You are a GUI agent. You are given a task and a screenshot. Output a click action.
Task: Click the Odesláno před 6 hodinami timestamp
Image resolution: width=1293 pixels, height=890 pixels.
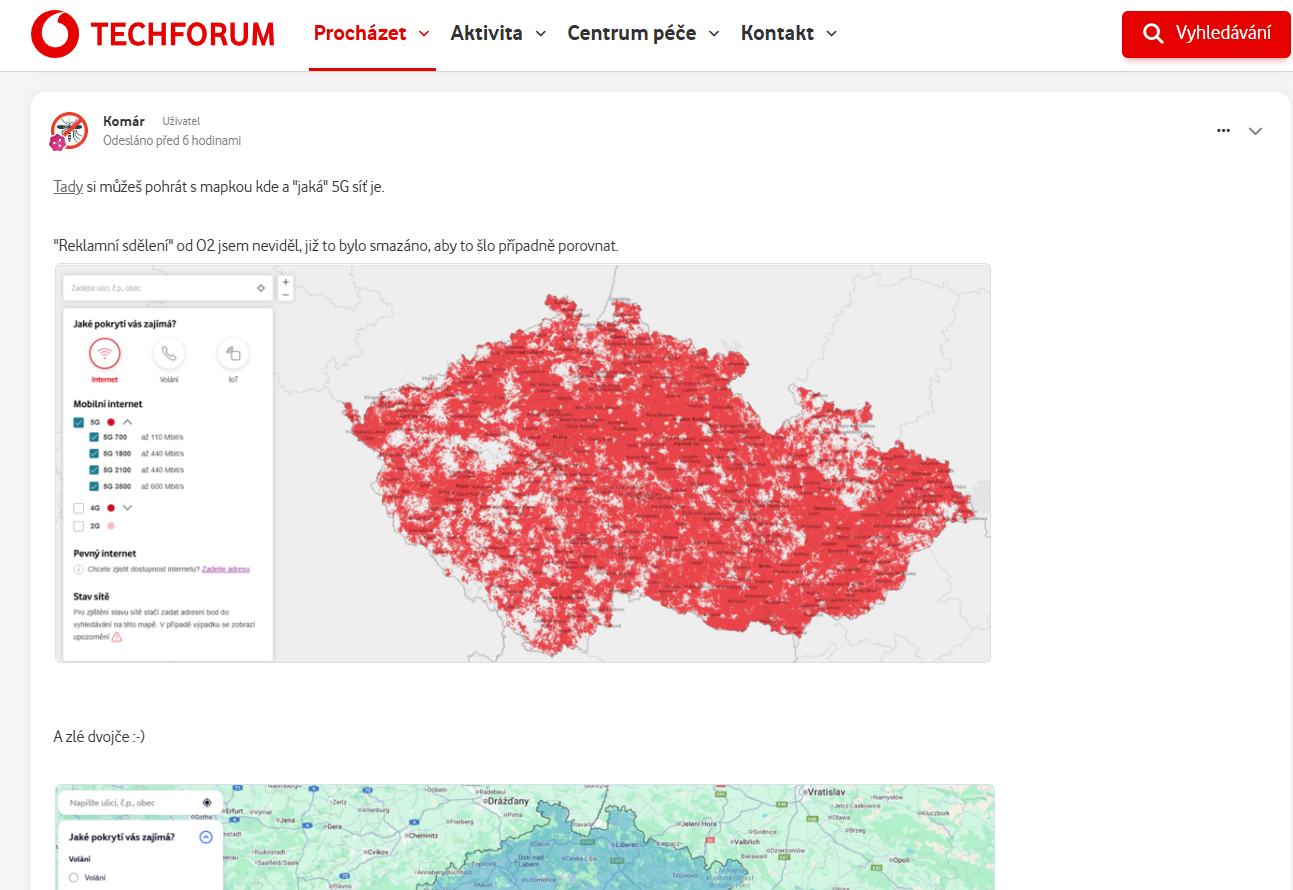[x=172, y=141]
